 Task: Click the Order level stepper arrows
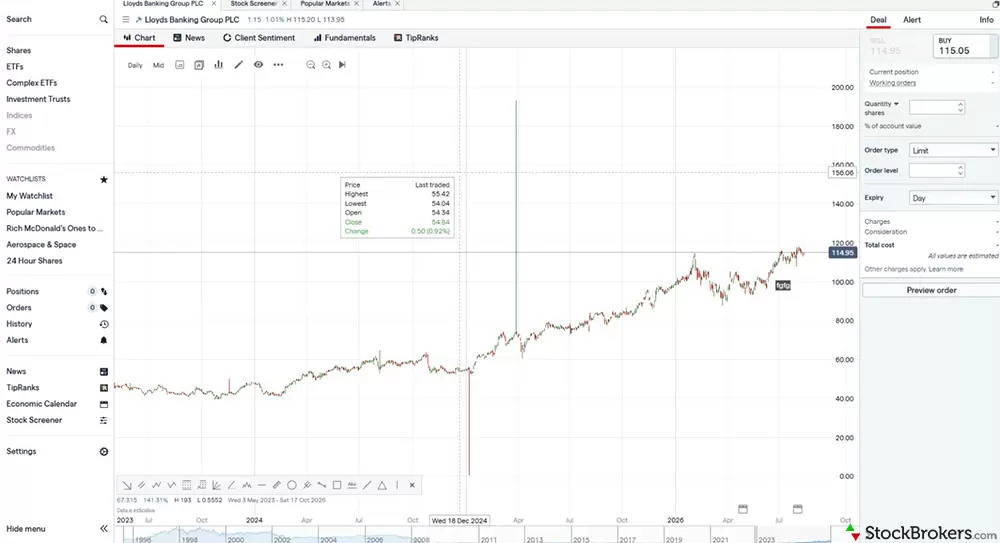(x=960, y=170)
